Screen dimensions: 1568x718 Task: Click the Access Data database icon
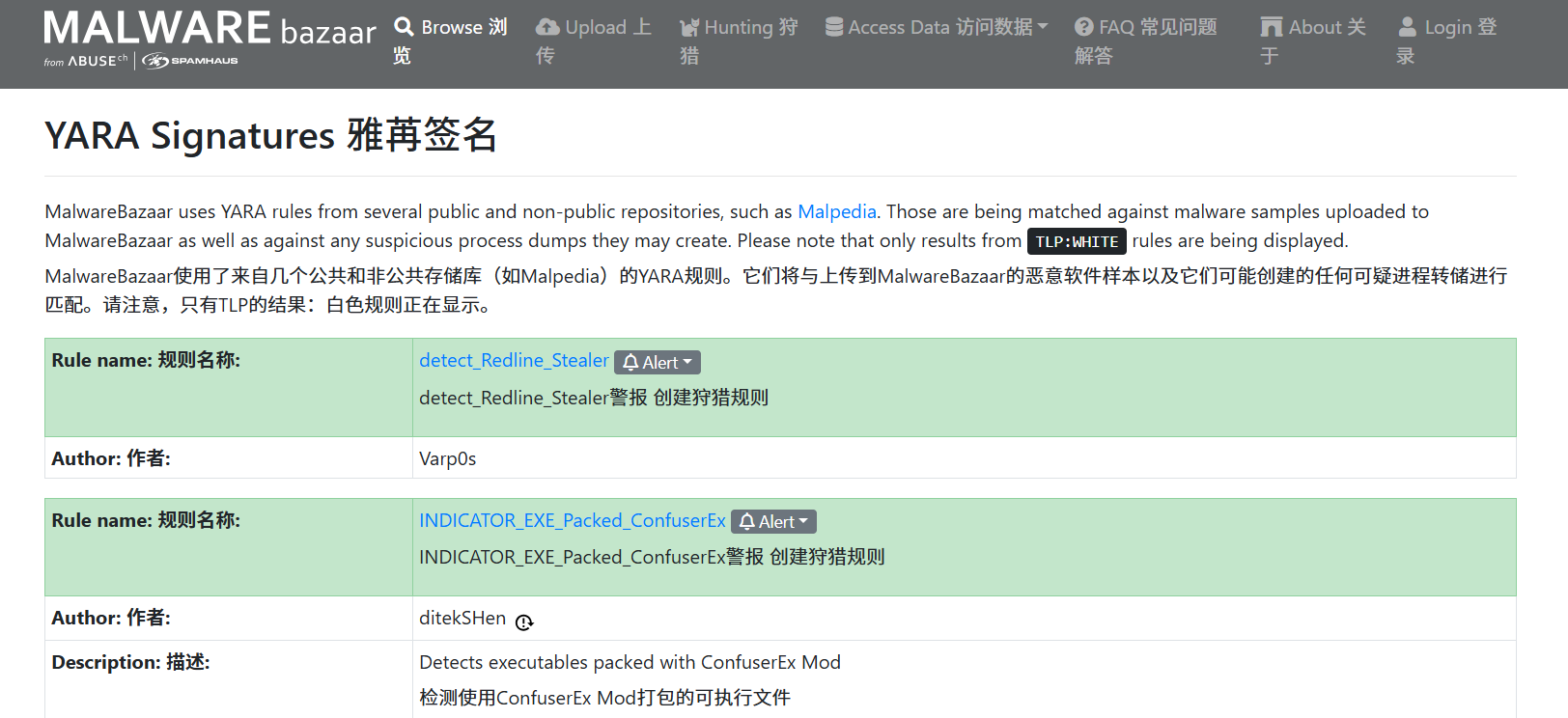pos(834,27)
